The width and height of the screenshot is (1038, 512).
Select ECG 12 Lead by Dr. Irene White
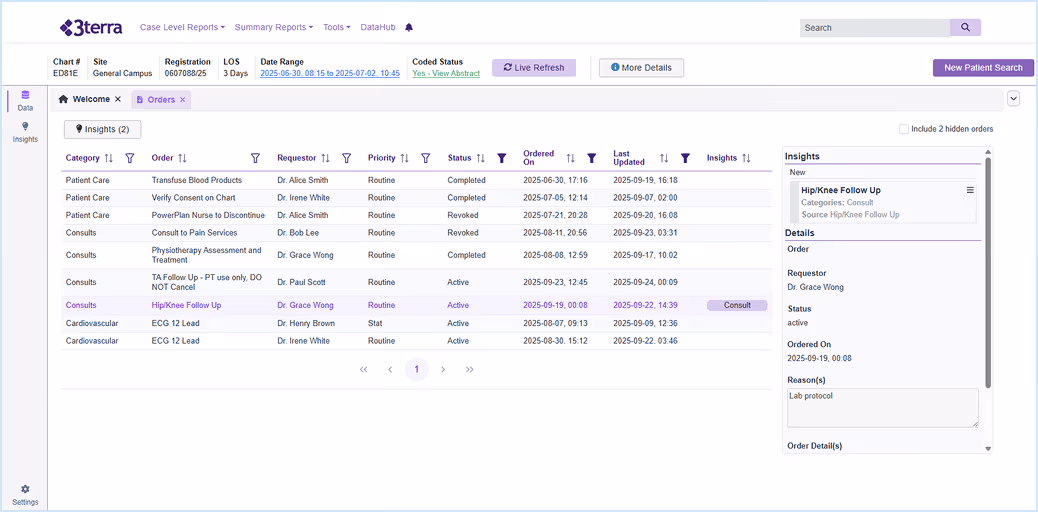click(416, 340)
